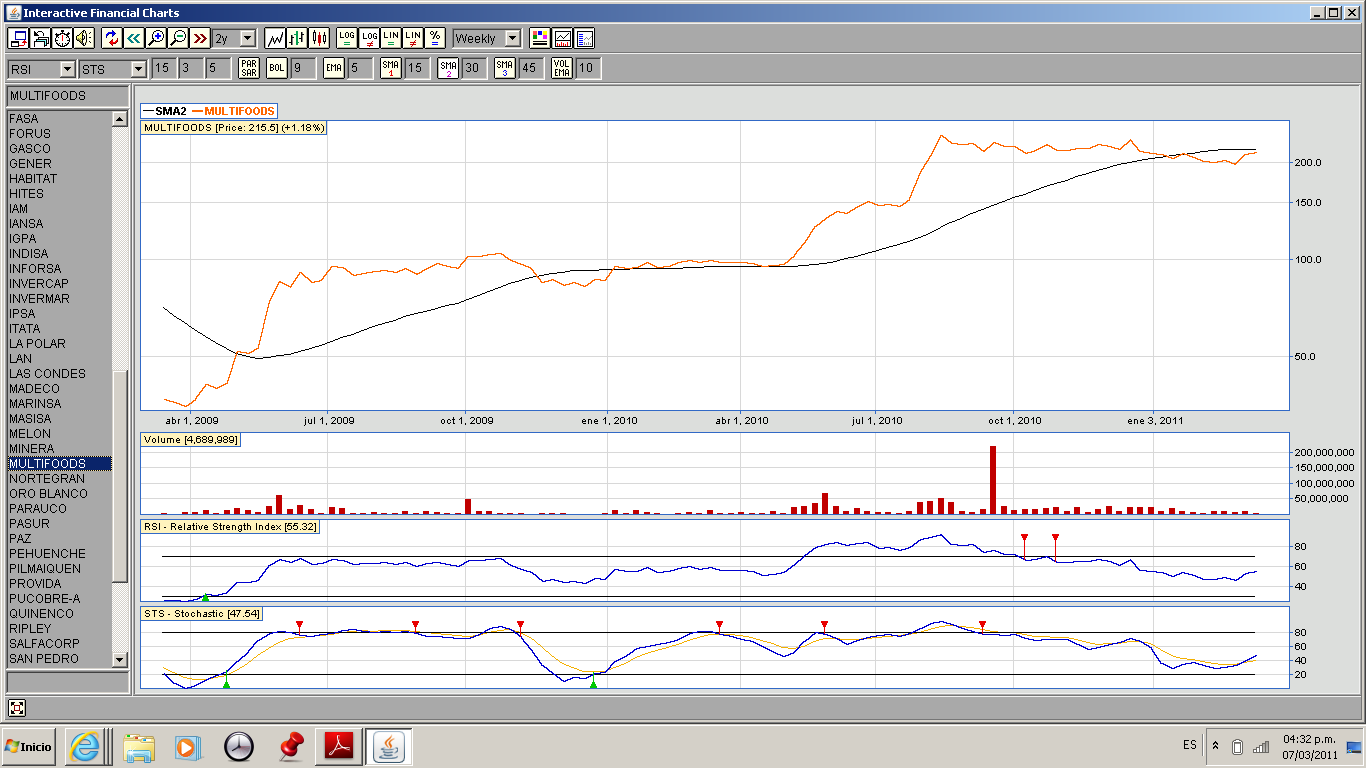Toggle the Parabolic SAR indicator
This screenshot has height=768, width=1366.
[x=248, y=68]
